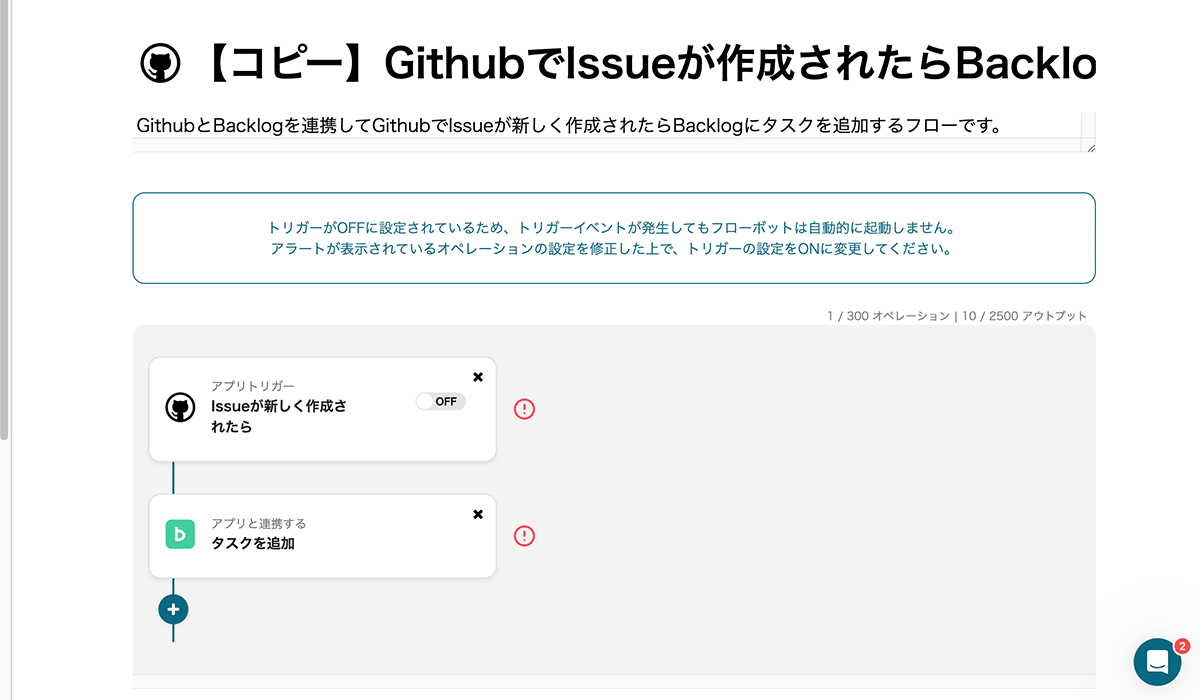
Task: Click the GitHub logo beside the flow title
Action: 160,64
